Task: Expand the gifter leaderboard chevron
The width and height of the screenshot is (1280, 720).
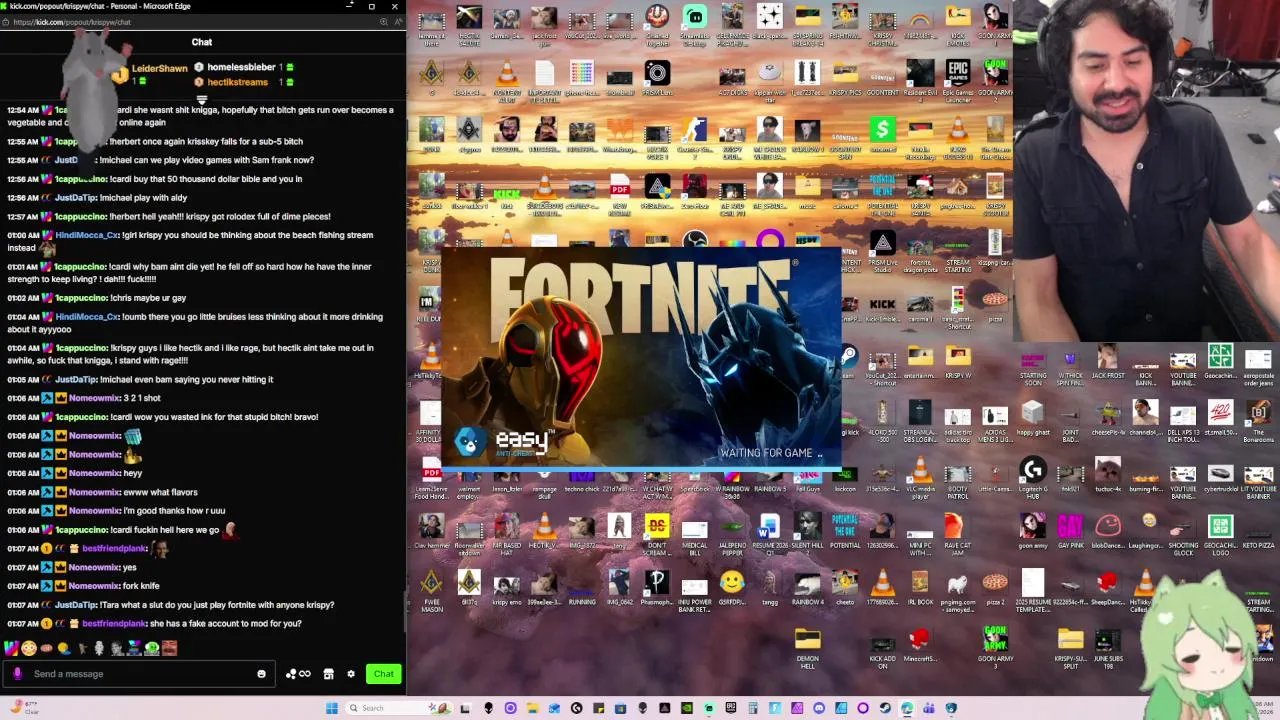Action: click(201, 100)
